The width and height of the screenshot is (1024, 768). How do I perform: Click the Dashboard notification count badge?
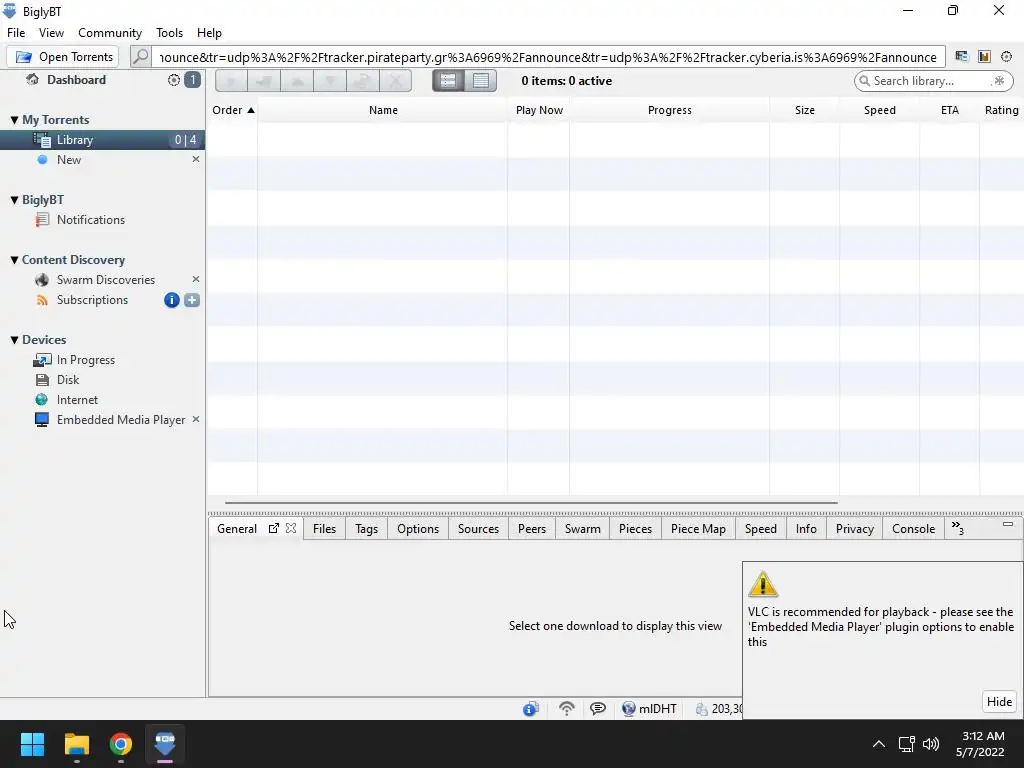pyautogui.click(x=193, y=80)
